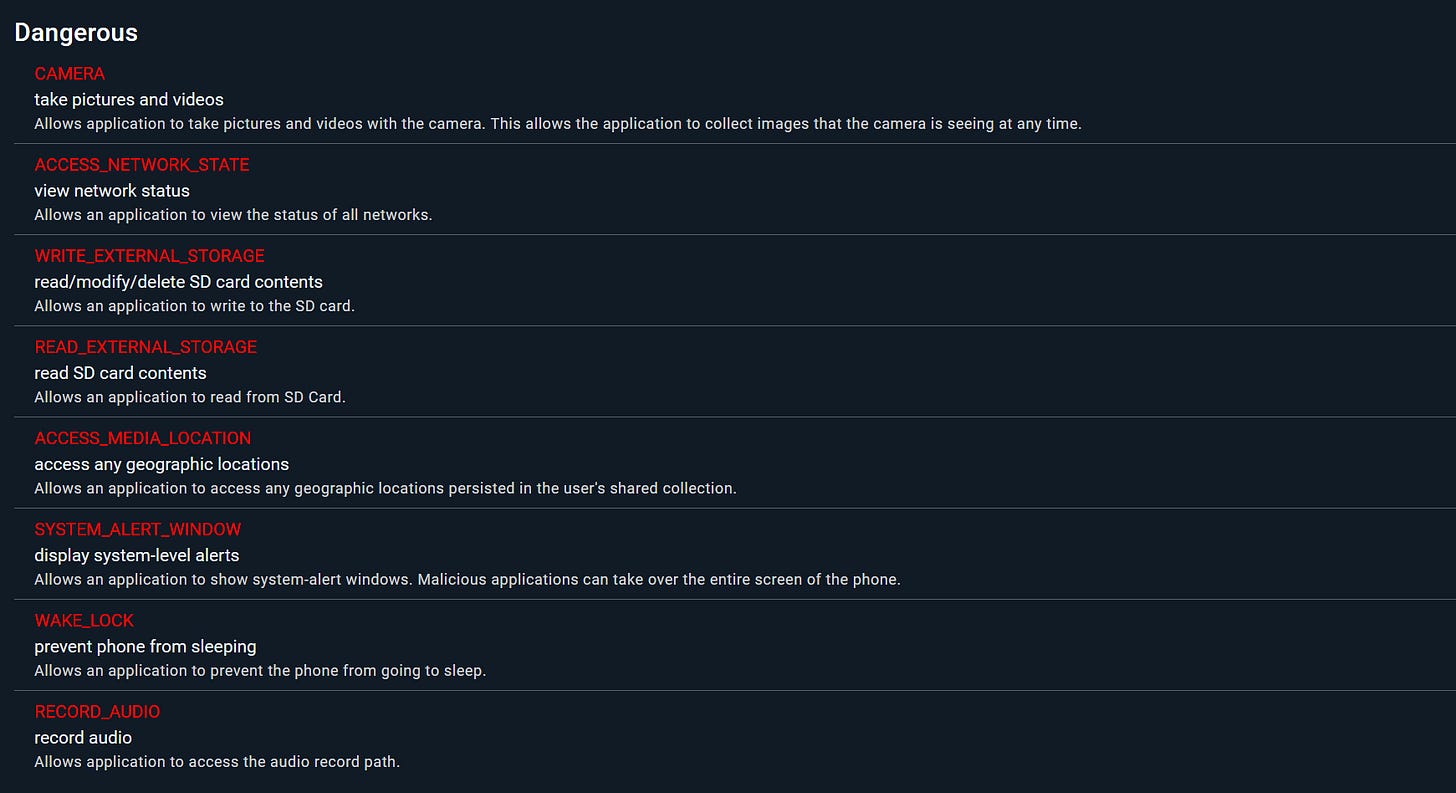Click the WRITE_EXTERNAL_STORAGE permission label
The image size is (1456, 793).
(x=149, y=255)
